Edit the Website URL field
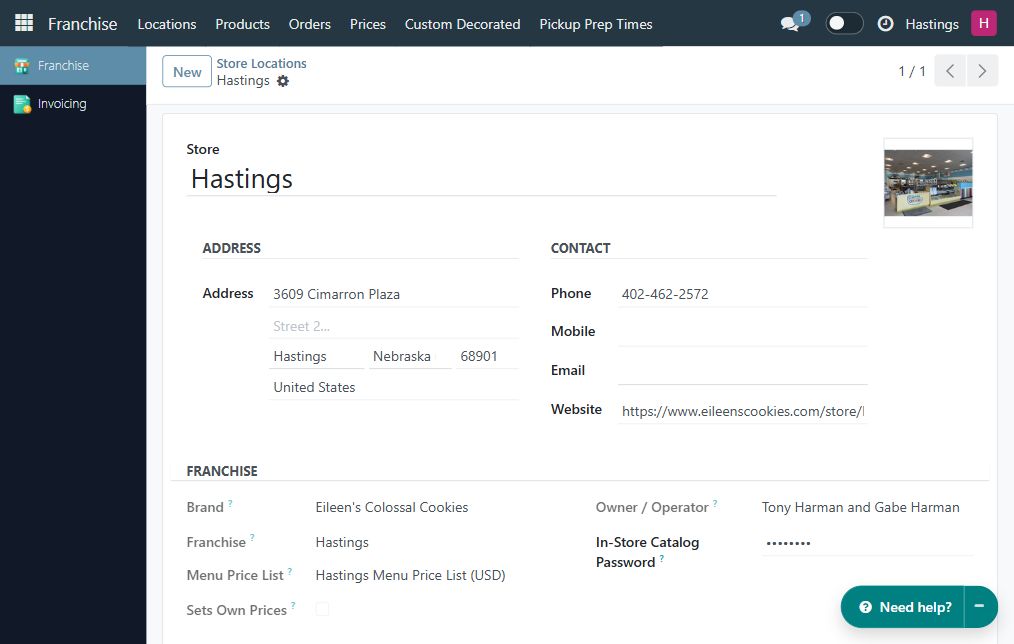This screenshot has width=1014, height=644. pyautogui.click(x=742, y=411)
